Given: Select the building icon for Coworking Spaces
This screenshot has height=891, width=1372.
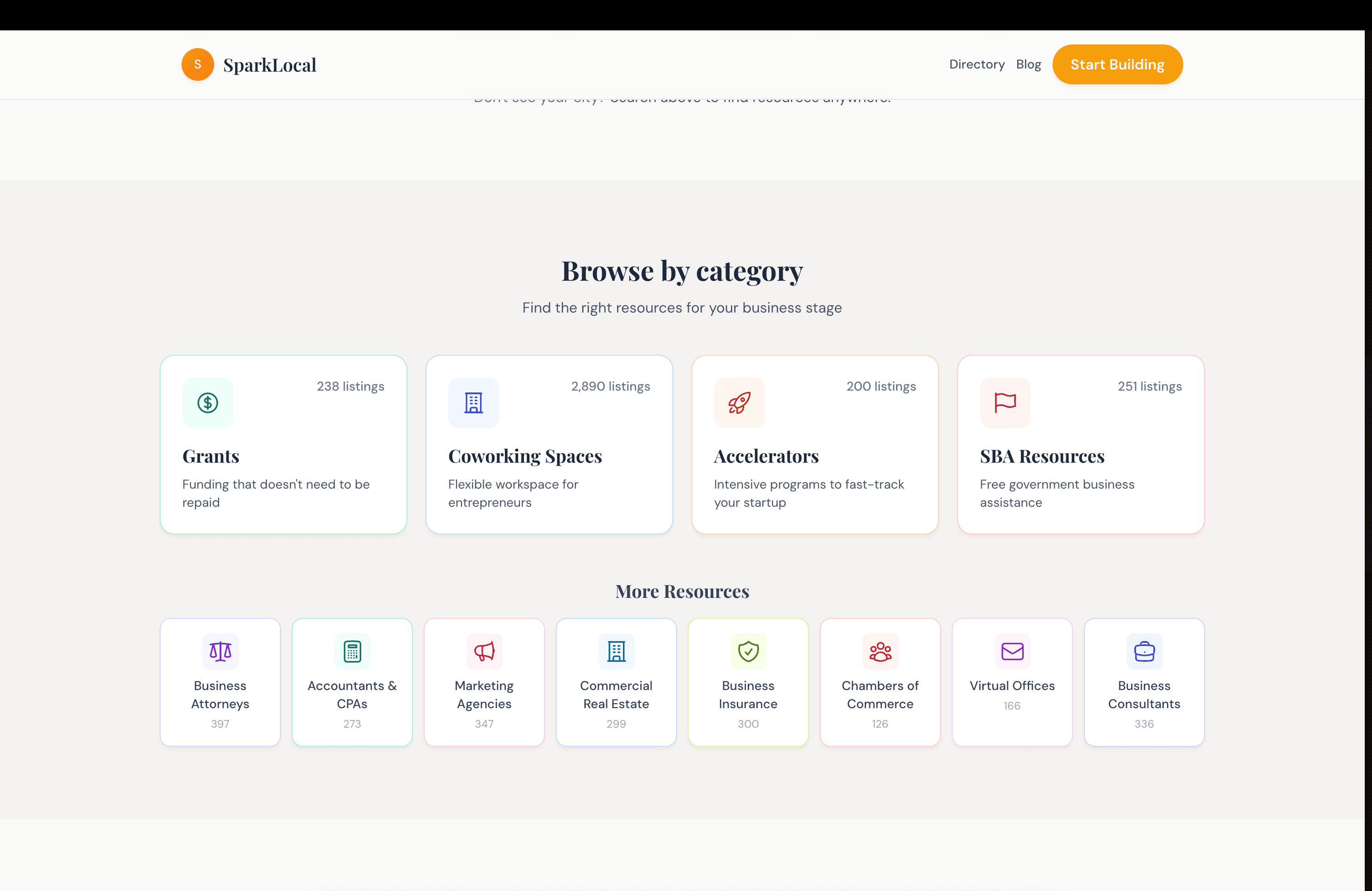Looking at the screenshot, I should [x=473, y=403].
